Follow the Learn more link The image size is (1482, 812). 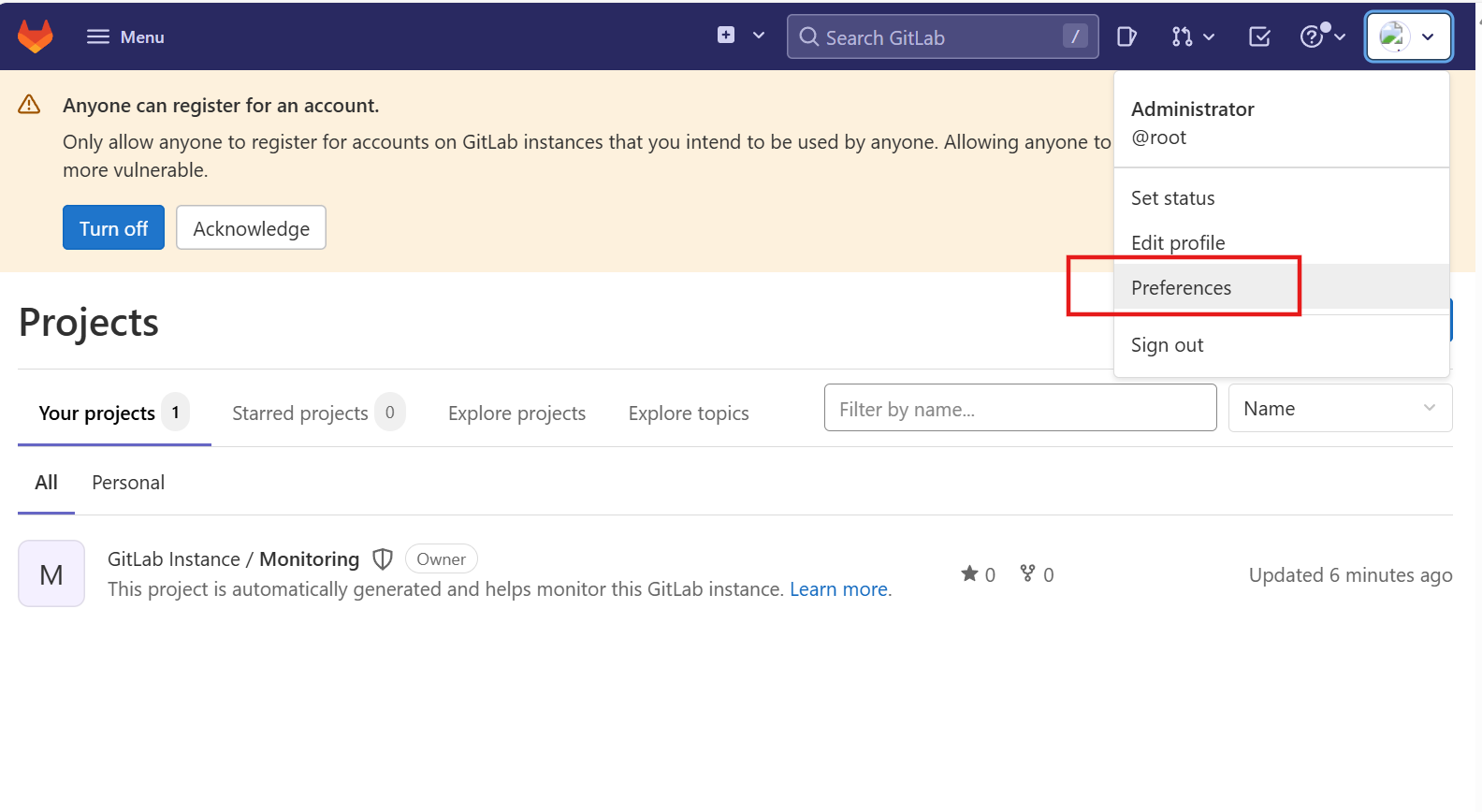point(838,589)
